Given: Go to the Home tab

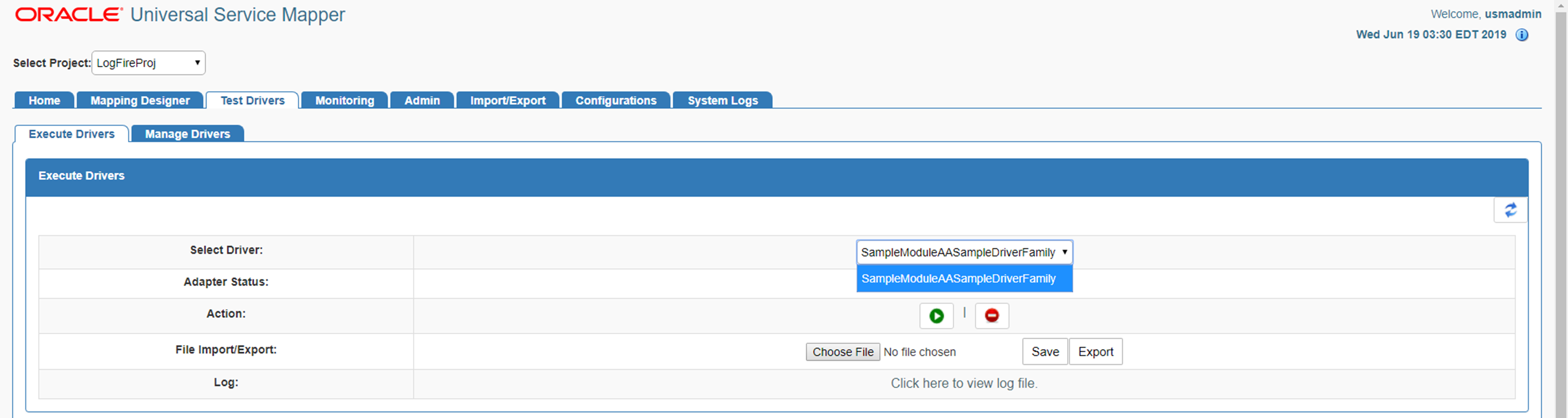Looking at the screenshot, I should [x=44, y=100].
